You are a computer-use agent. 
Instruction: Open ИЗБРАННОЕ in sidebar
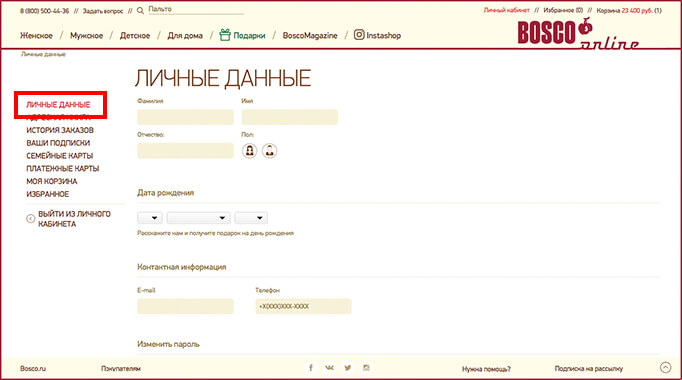47,194
